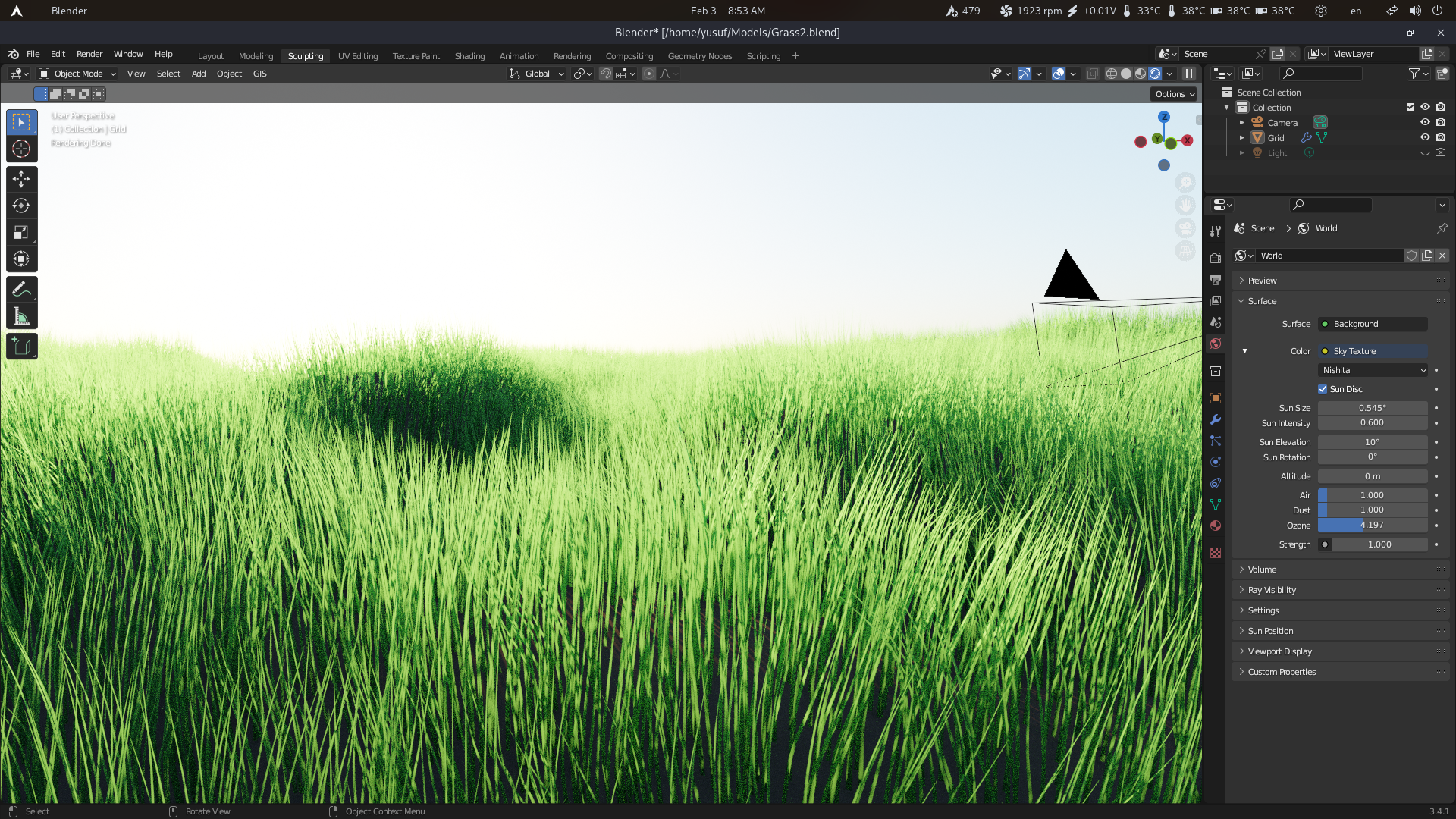
Task: Click the Background surface shader button
Action: point(1373,324)
